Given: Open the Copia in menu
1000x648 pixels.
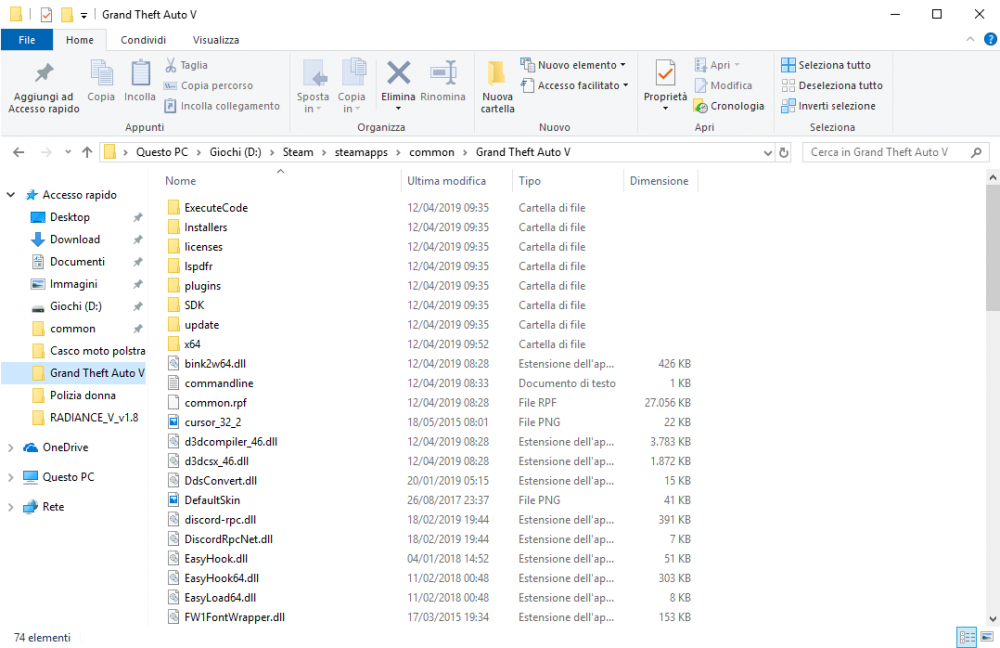Looking at the screenshot, I should coord(351,86).
